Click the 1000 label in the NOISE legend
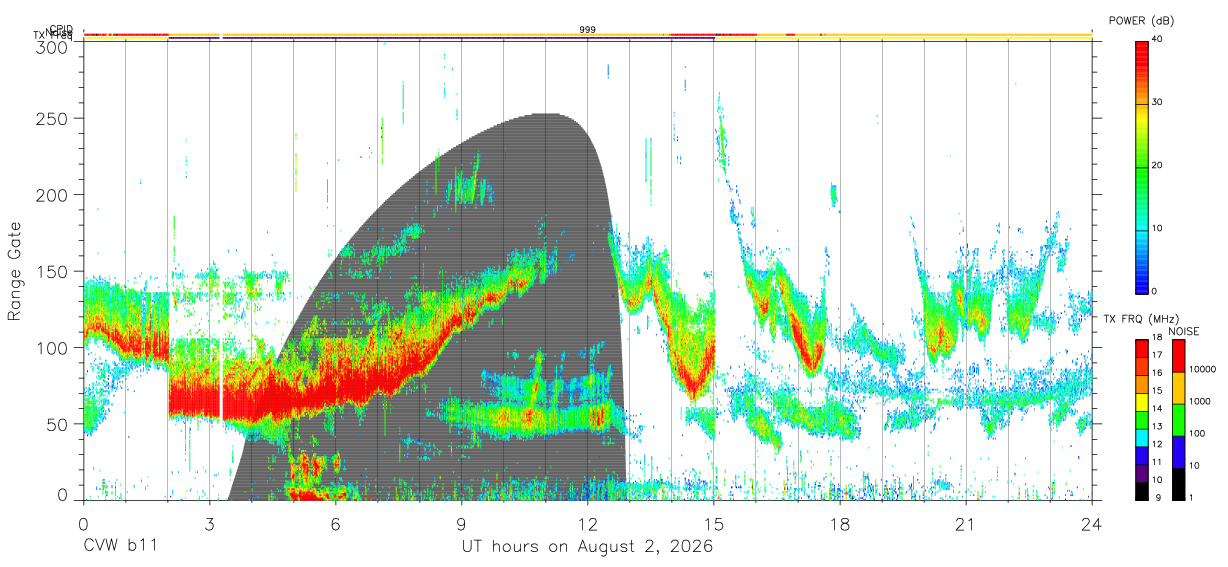The height and width of the screenshot is (567, 1228). [1201, 401]
